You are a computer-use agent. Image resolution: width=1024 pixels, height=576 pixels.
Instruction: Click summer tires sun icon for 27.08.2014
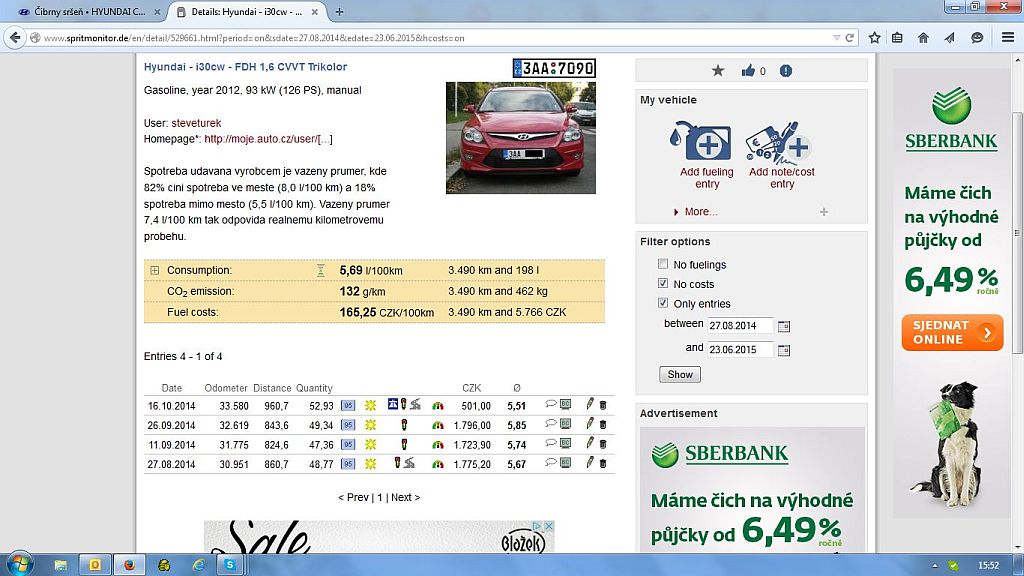370,464
